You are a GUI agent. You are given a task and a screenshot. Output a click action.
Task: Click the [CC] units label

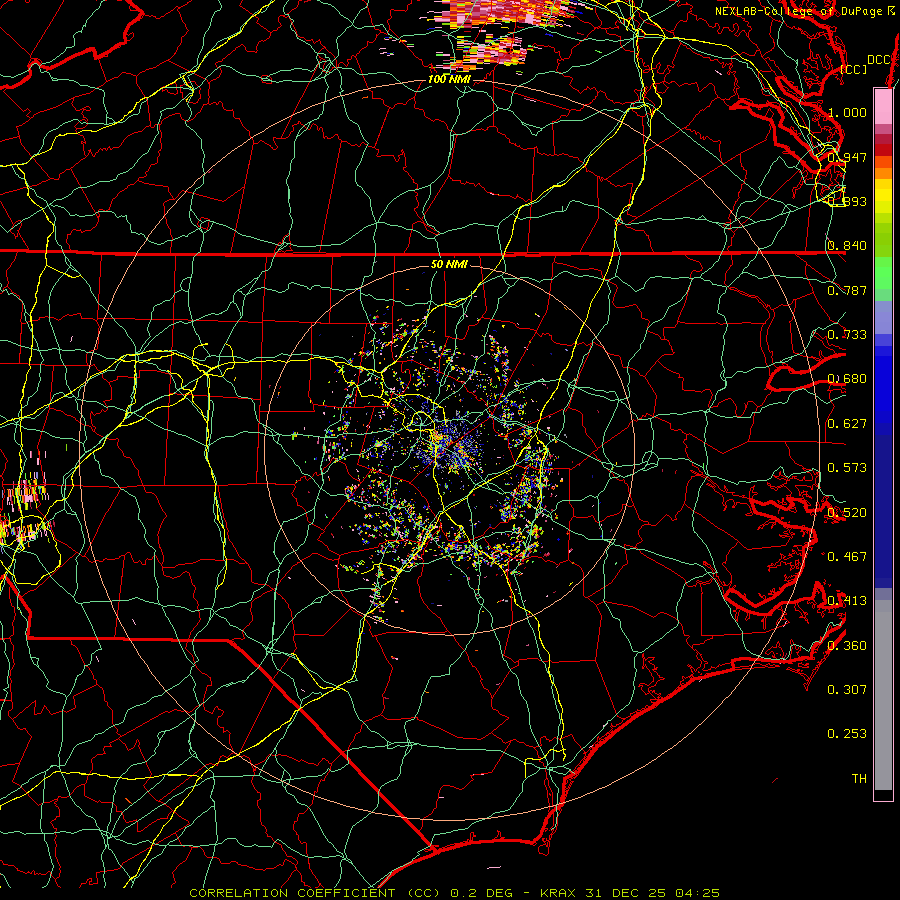(854, 69)
